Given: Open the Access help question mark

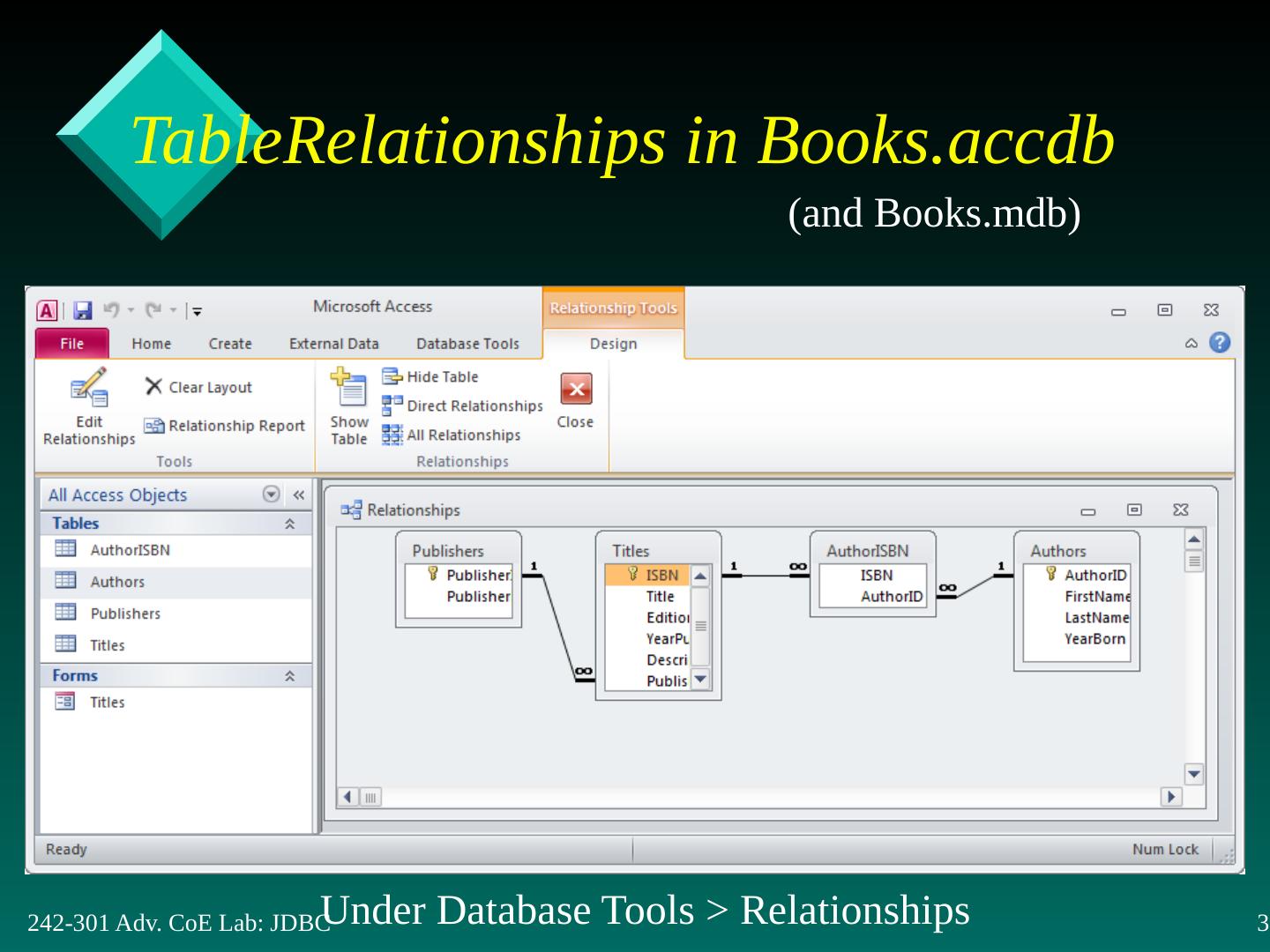Looking at the screenshot, I should [1220, 343].
